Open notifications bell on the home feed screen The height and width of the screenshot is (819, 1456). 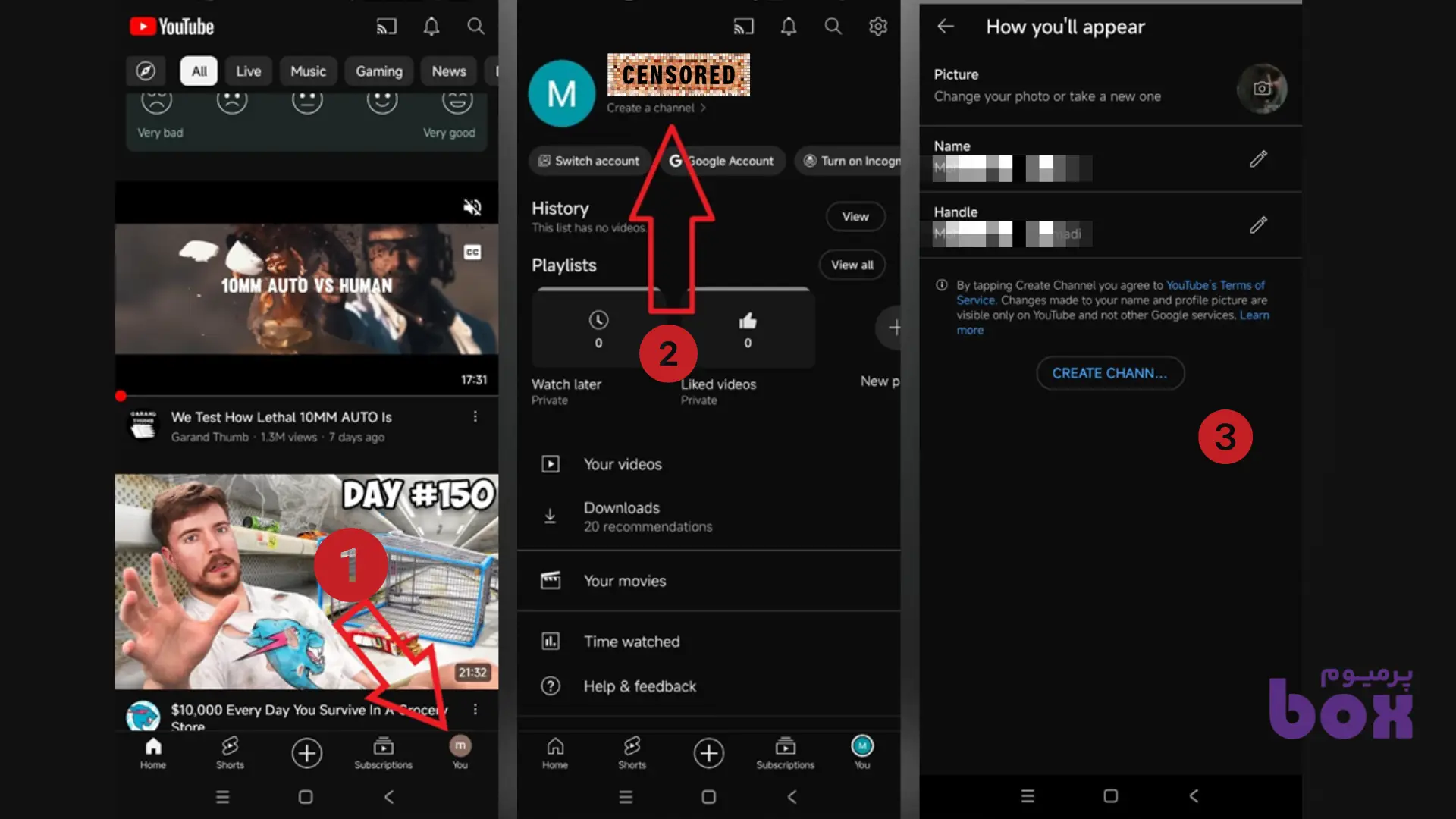431,27
